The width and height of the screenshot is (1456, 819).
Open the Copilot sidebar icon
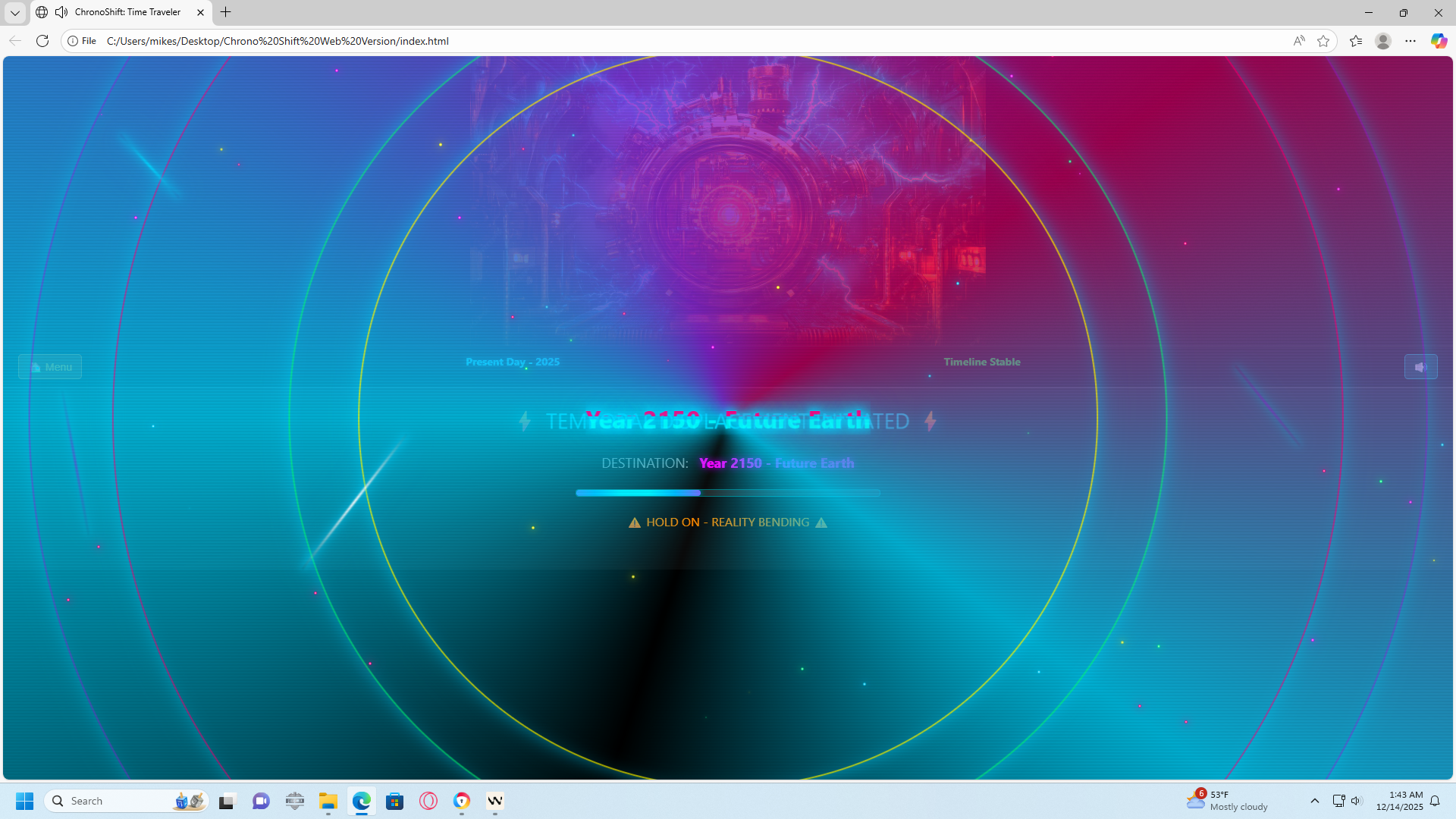[x=1439, y=41]
